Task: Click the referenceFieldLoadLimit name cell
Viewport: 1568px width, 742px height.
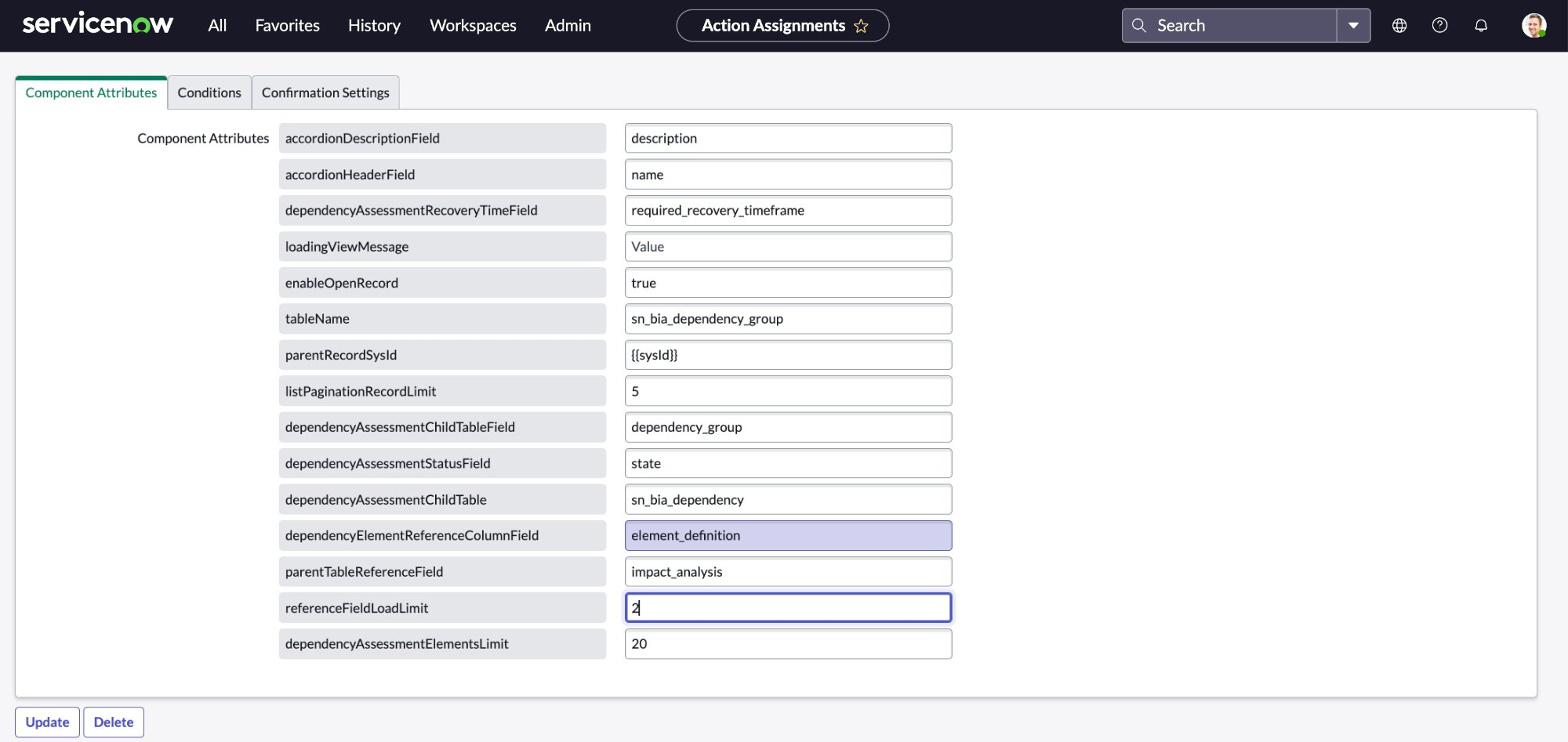Action: [x=442, y=607]
